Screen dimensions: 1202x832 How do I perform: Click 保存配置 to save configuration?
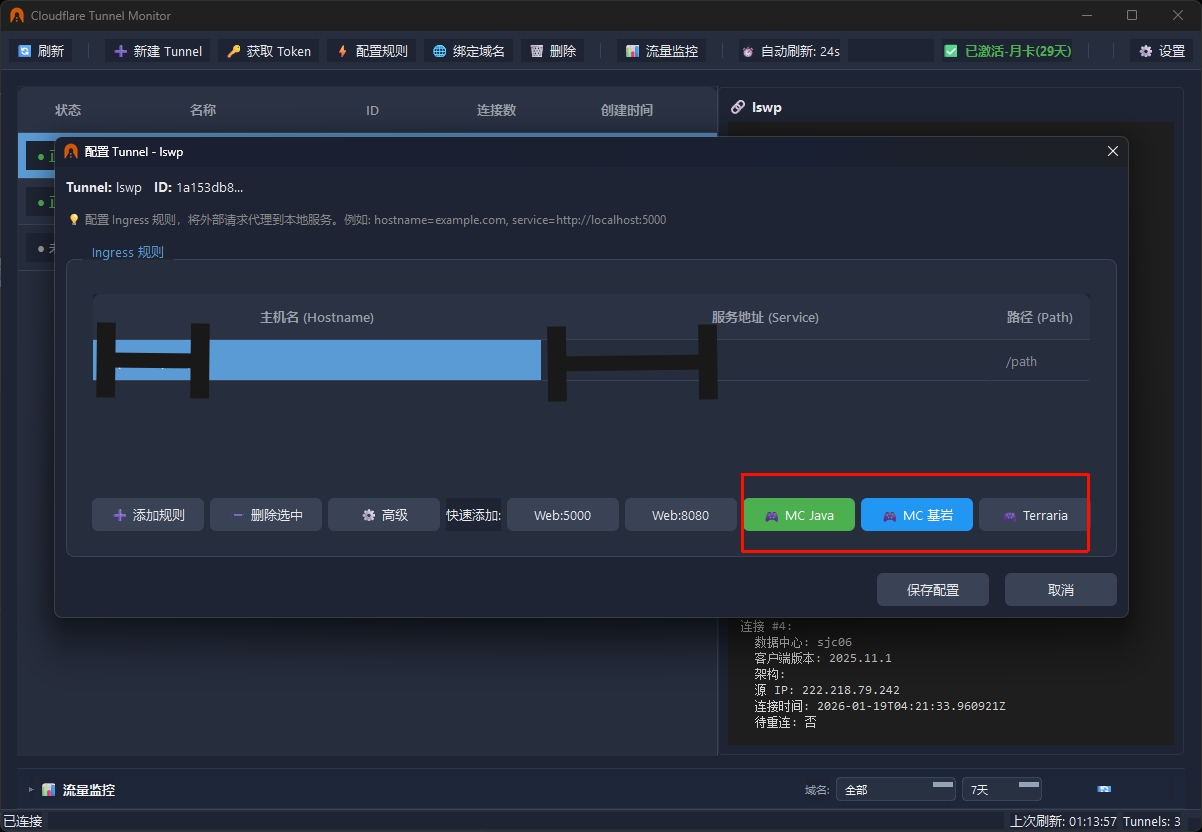pyautogui.click(x=932, y=590)
